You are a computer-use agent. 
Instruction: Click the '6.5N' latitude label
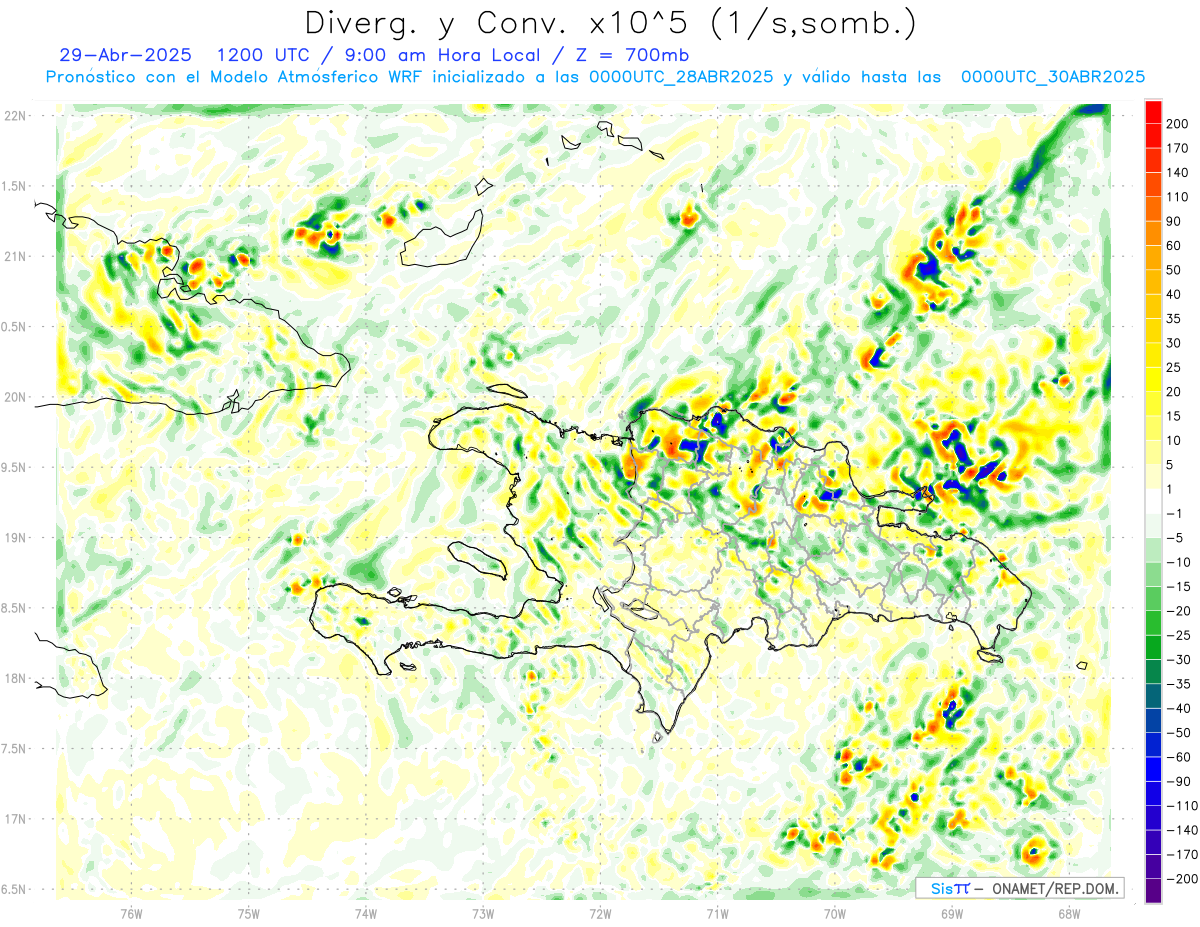click(x=15, y=889)
